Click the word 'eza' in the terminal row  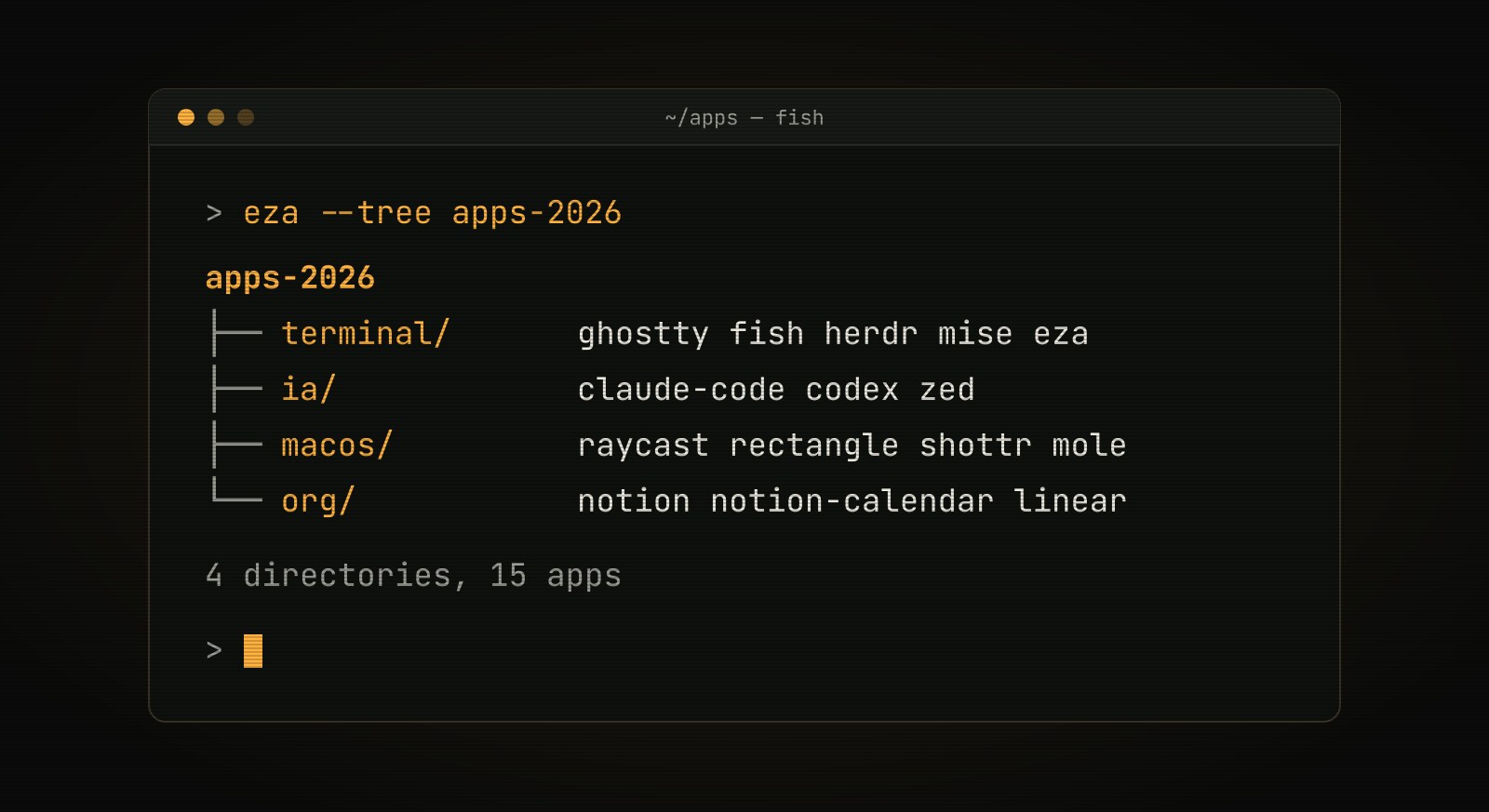(1061, 335)
